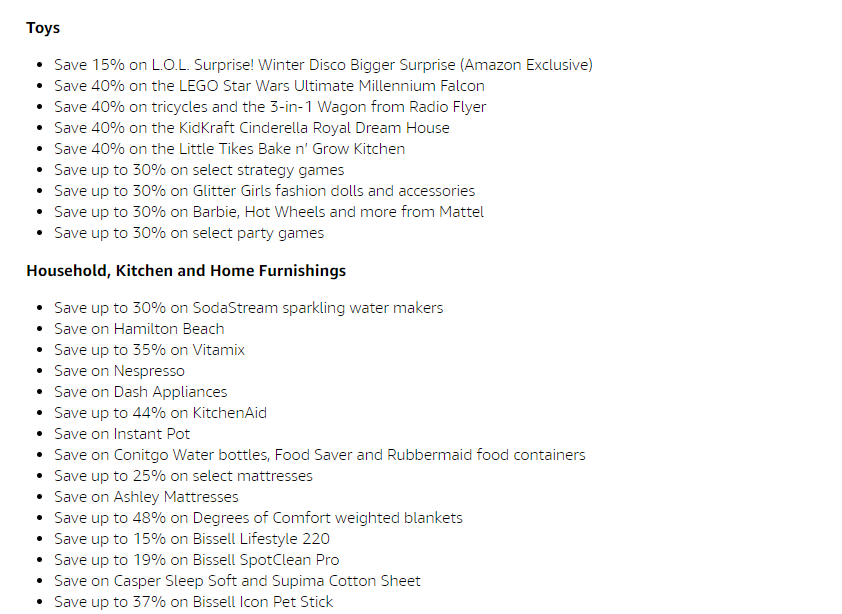The height and width of the screenshot is (614, 842).
Task: Click the Vitamix savings line
Action: 149,350
